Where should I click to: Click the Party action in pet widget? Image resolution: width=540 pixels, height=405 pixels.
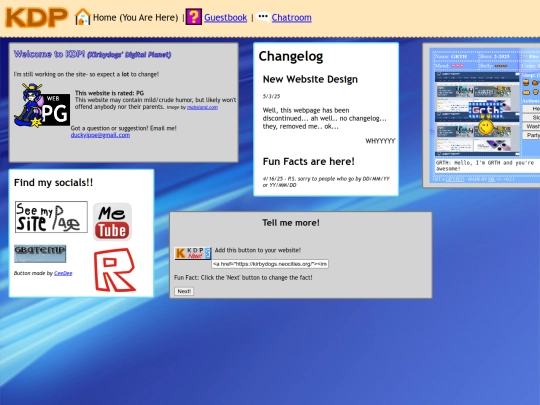point(531,135)
